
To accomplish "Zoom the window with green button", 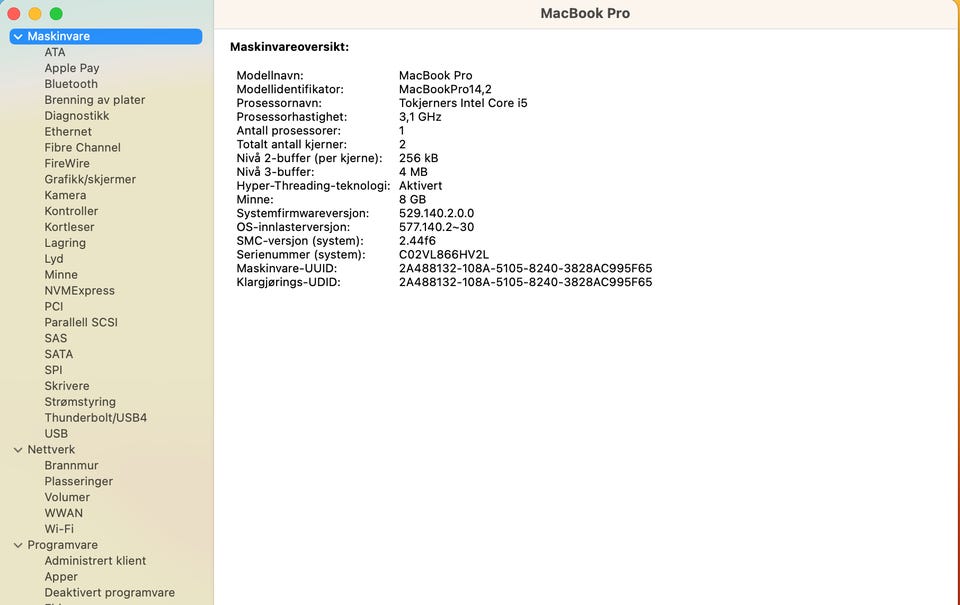I will (x=56, y=13).
